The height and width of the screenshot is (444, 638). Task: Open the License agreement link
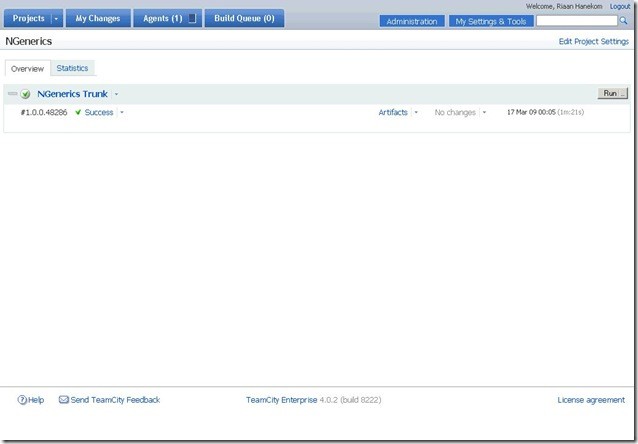pos(591,400)
